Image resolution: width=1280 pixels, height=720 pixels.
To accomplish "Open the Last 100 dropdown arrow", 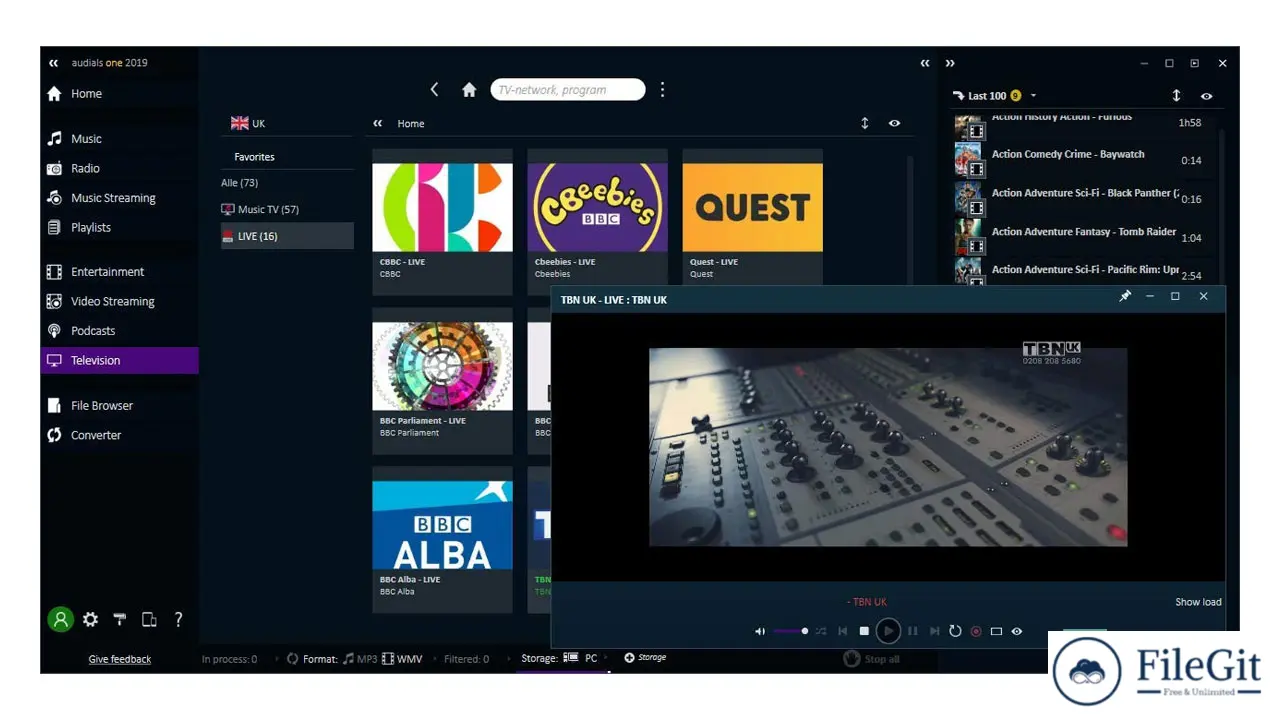I will pyautogui.click(x=1033, y=96).
